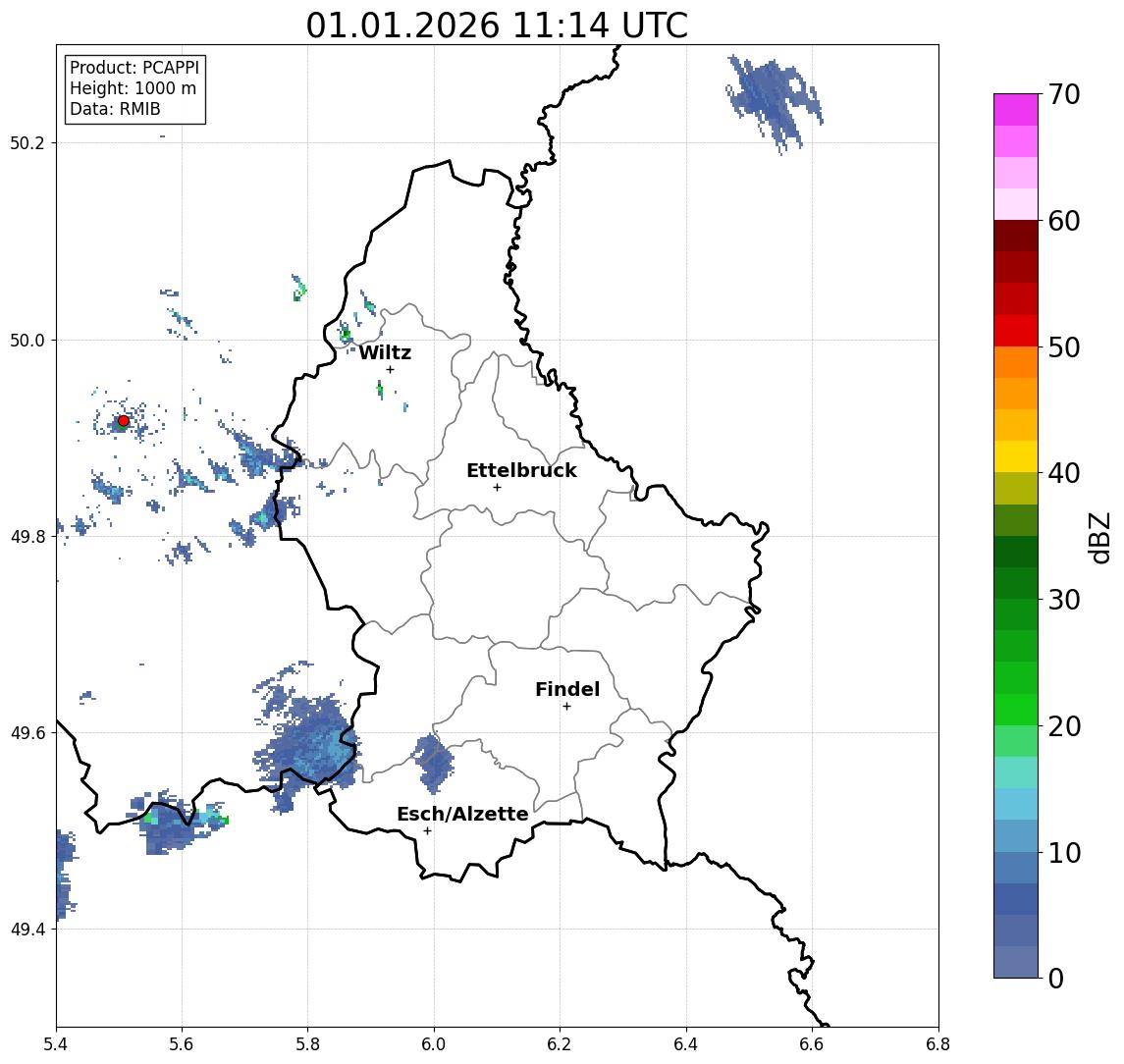The width and height of the screenshot is (1124, 1064).
Task: Click the longitude tick label "5.4"
Action: pyautogui.click(x=56, y=1044)
